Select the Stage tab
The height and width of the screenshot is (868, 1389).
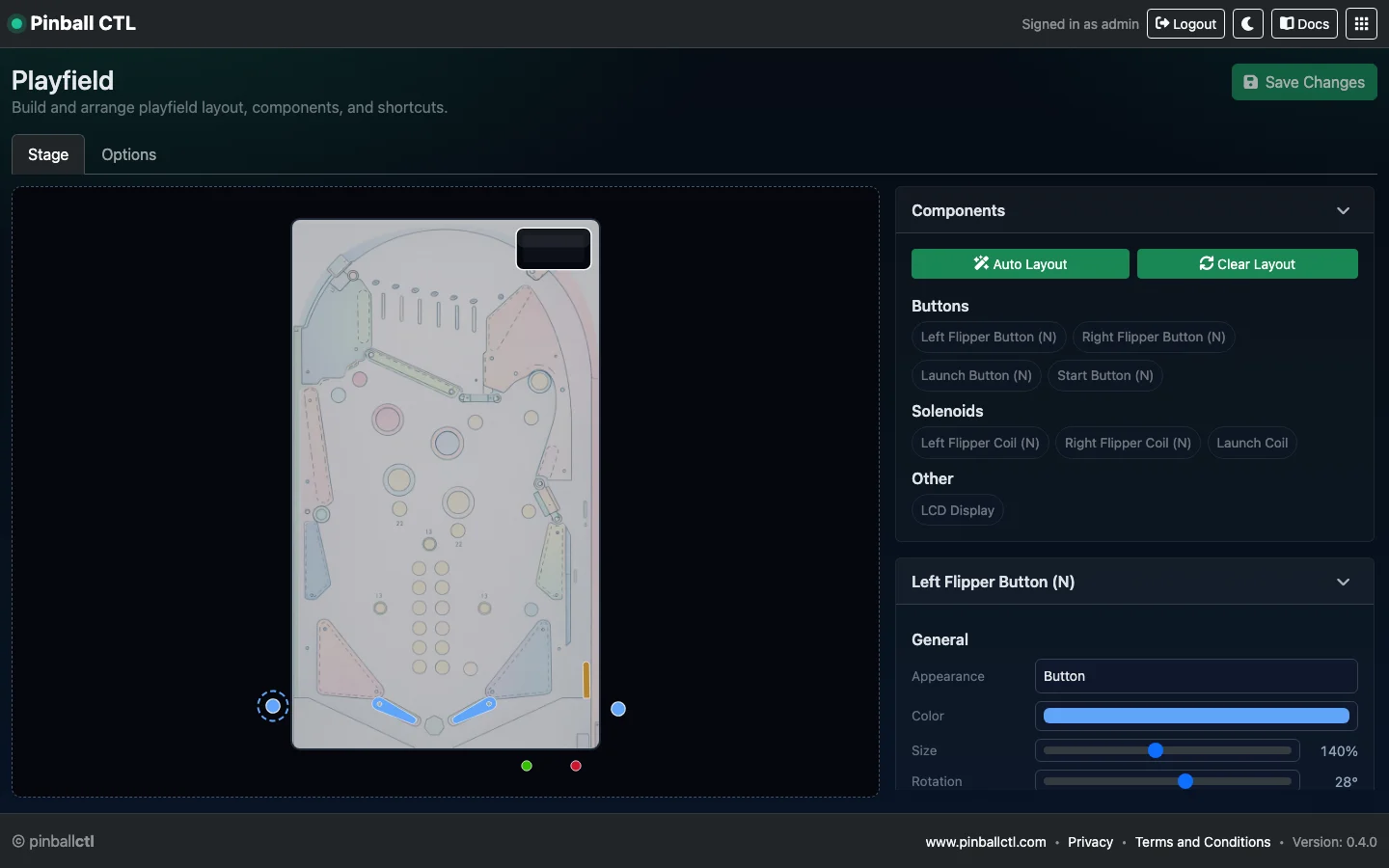(48, 155)
